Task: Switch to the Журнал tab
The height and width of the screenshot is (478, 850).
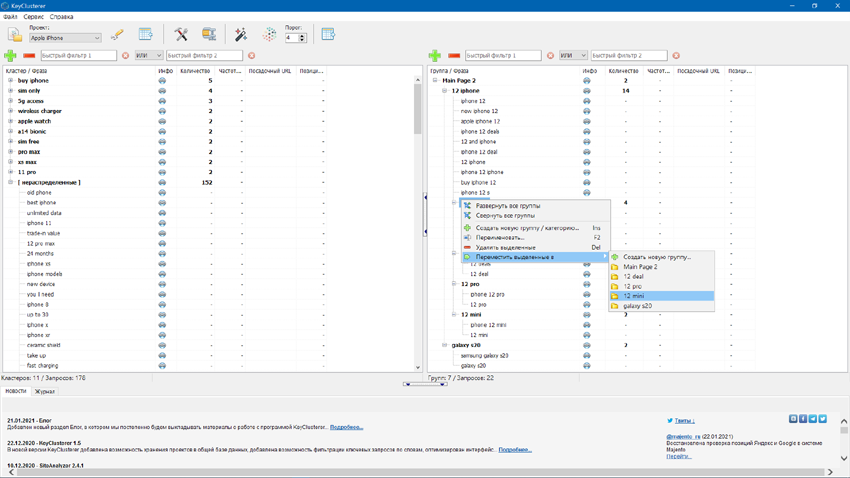Action: pyautogui.click(x=44, y=391)
